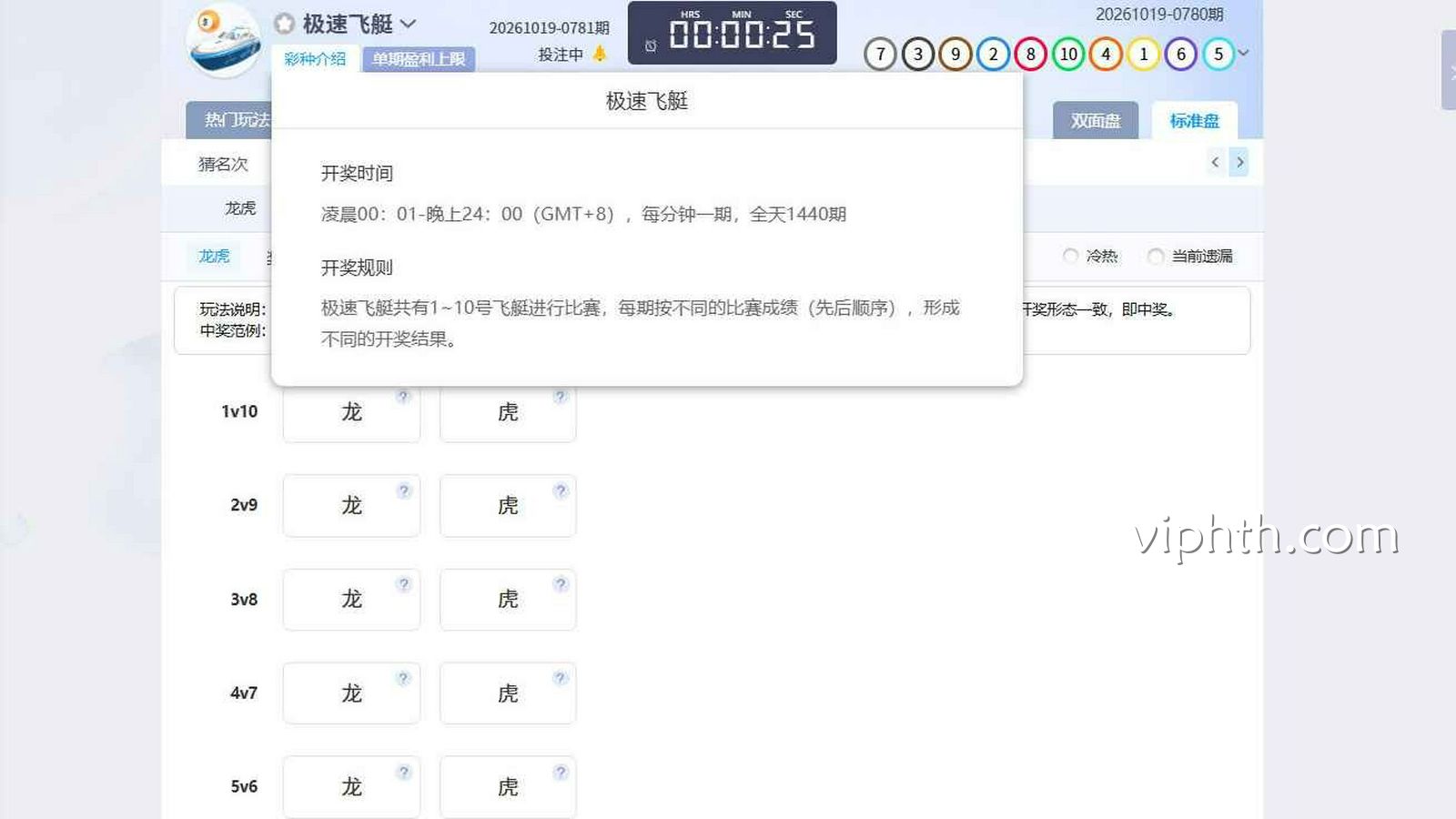This screenshot has width=1456, height=819.
Task: Click result ball number 5
Action: click(1218, 54)
